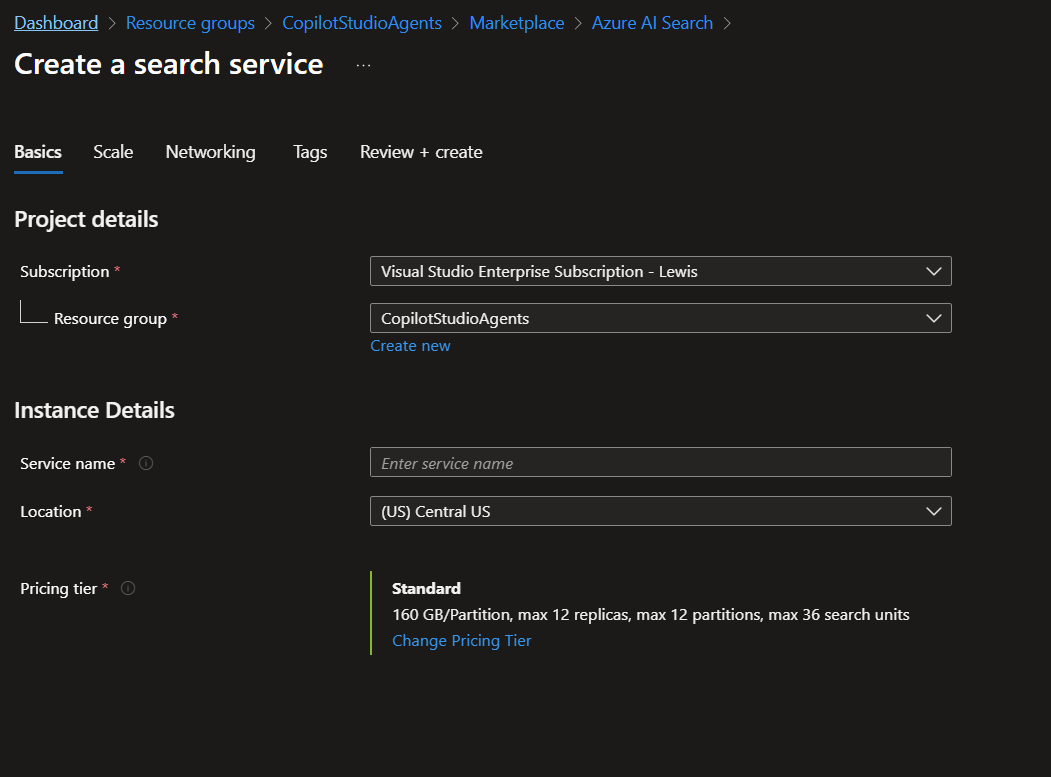Image resolution: width=1051 pixels, height=777 pixels.
Task: Click the Subscription dropdown chevron
Action: 933,270
